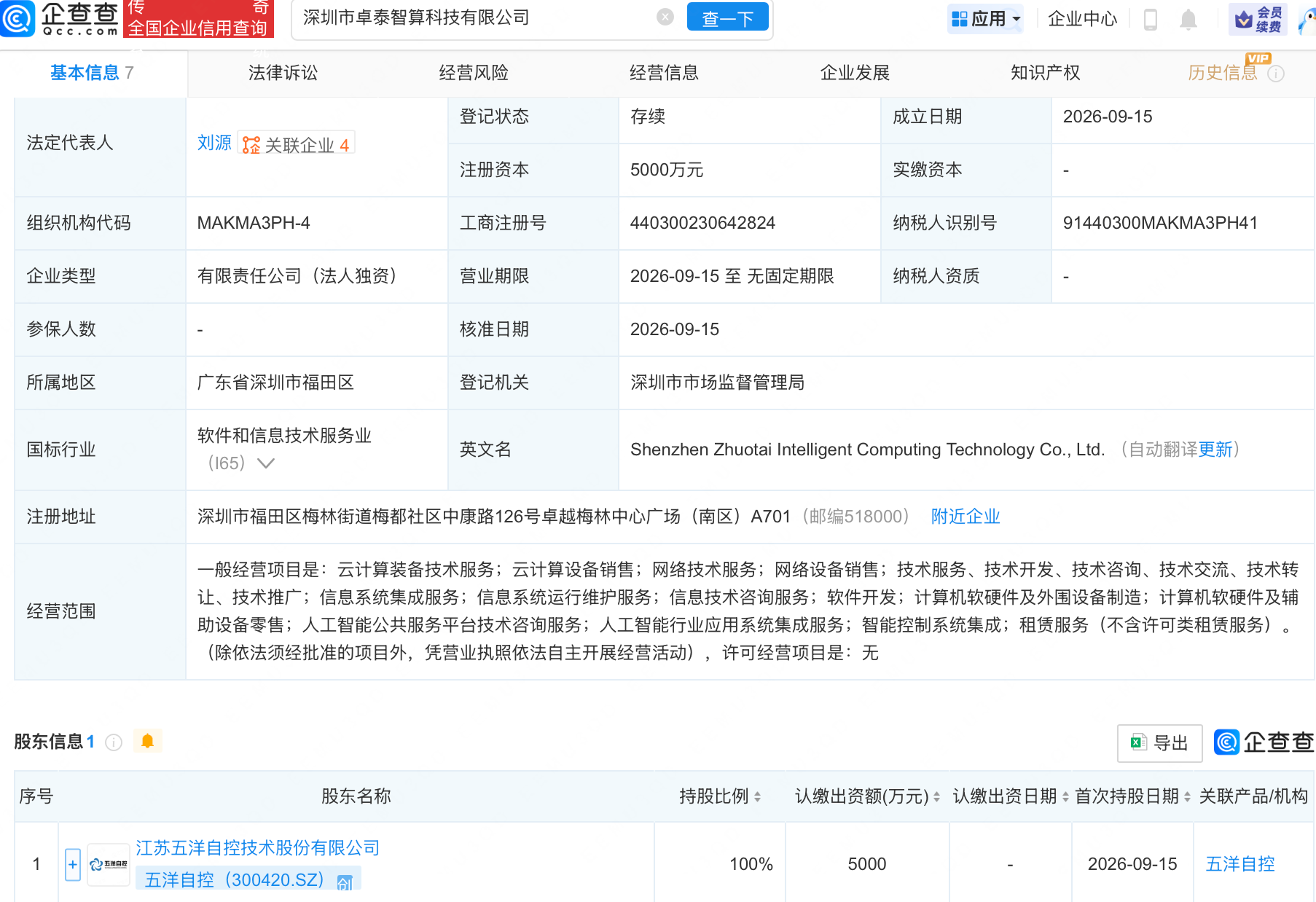1316x902 pixels.
Task: Switch to the 企业发展 tab
Action: [855, 73]
